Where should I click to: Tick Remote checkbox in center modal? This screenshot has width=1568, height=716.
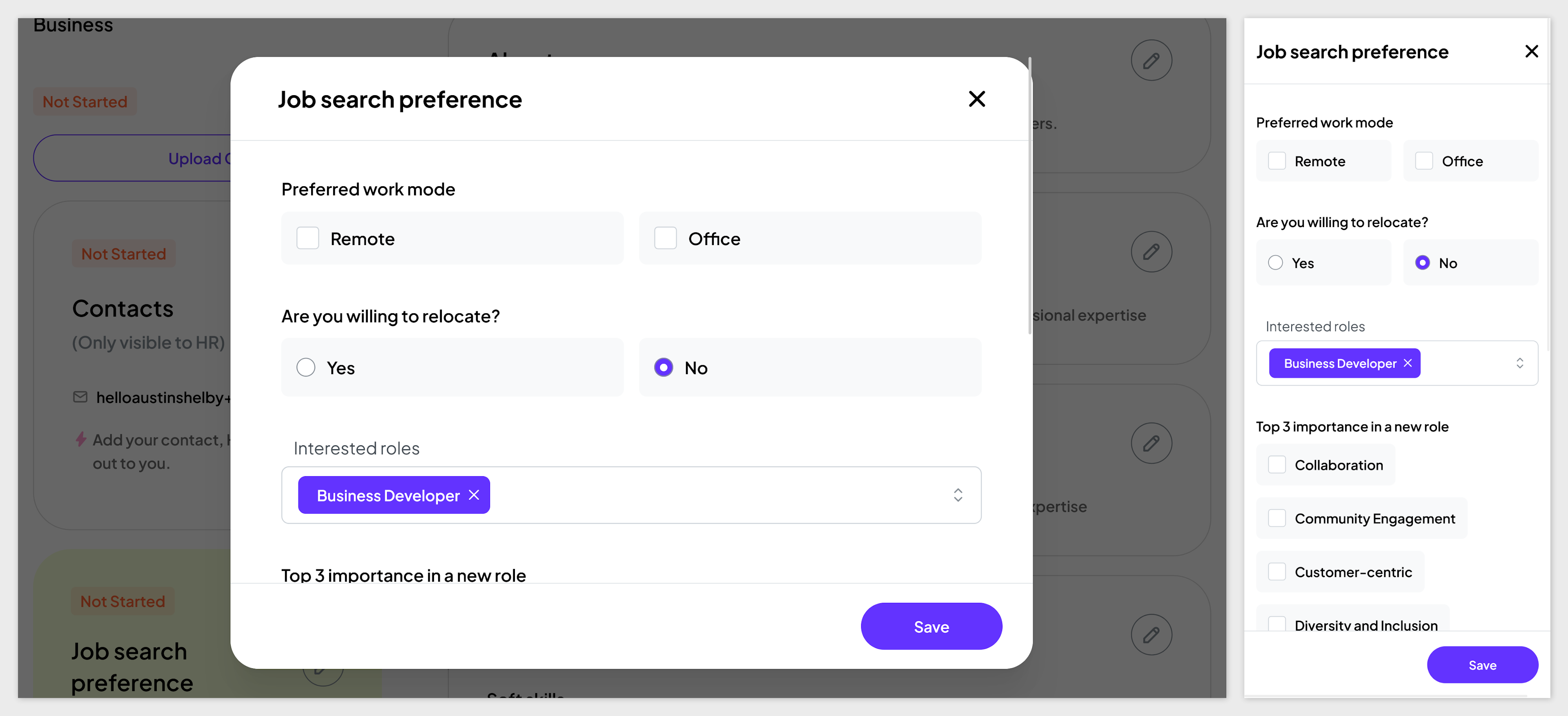[307, 238]
